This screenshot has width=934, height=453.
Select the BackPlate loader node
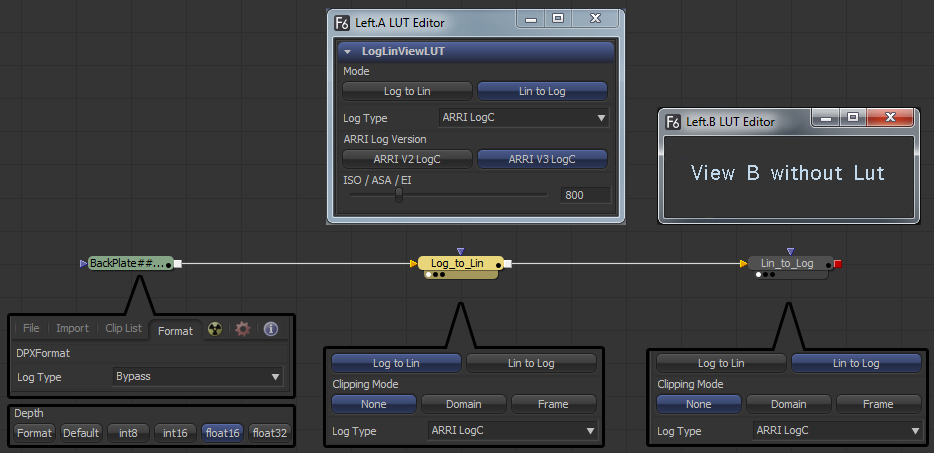point(130,264)
